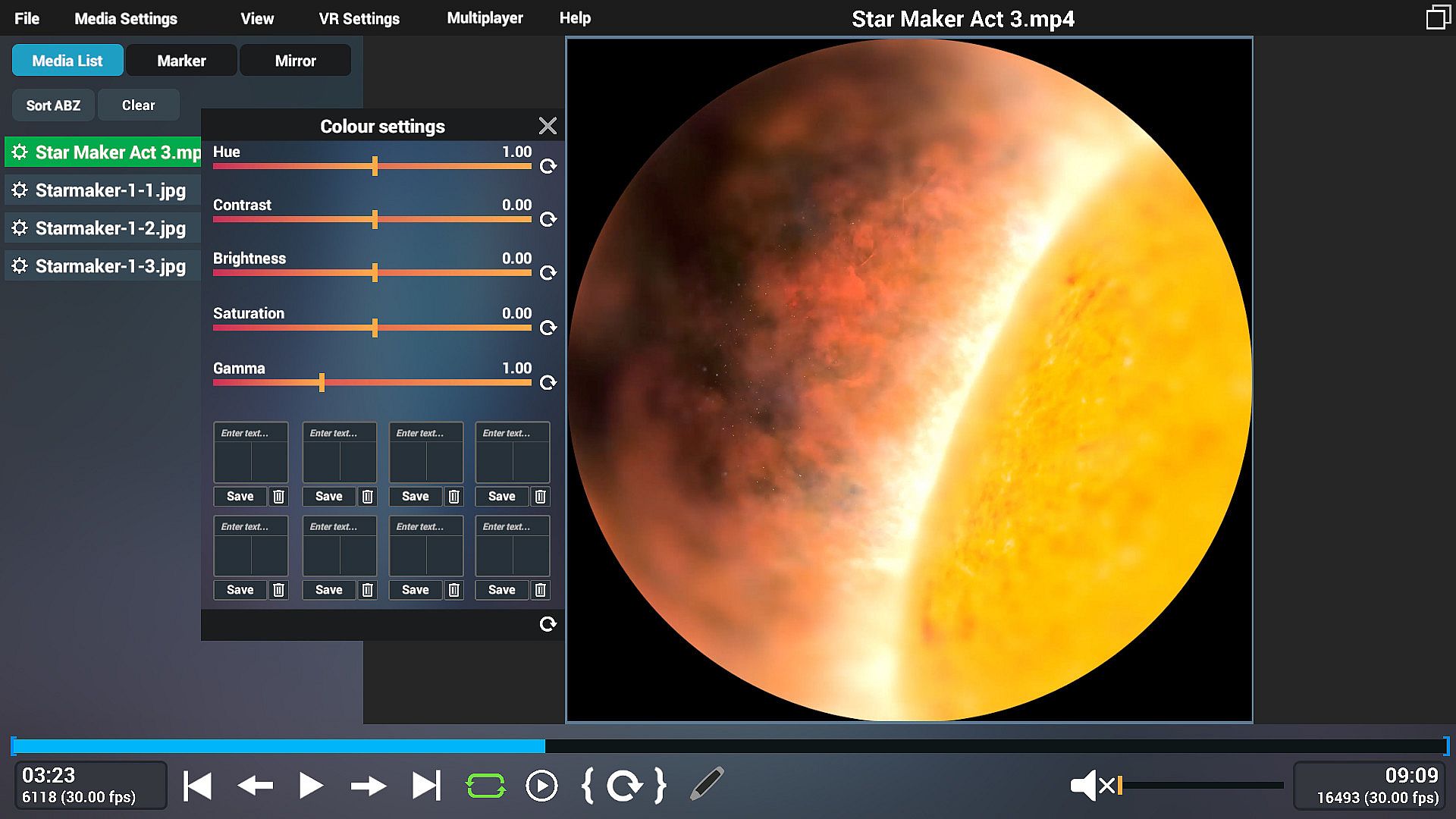Reset the Gamma slider value
1456x819 pixels.
point(548,383)
